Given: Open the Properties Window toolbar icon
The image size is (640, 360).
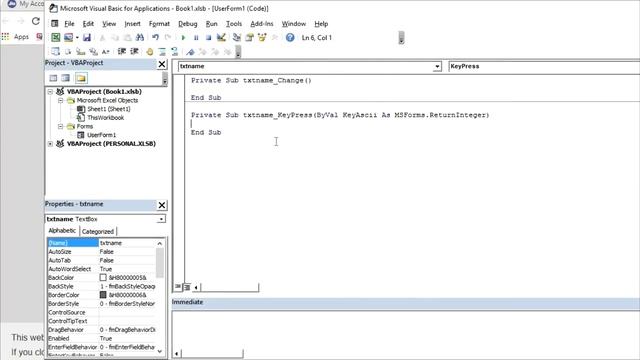Looking at the screenshot, I should click(x=249, y=38).
